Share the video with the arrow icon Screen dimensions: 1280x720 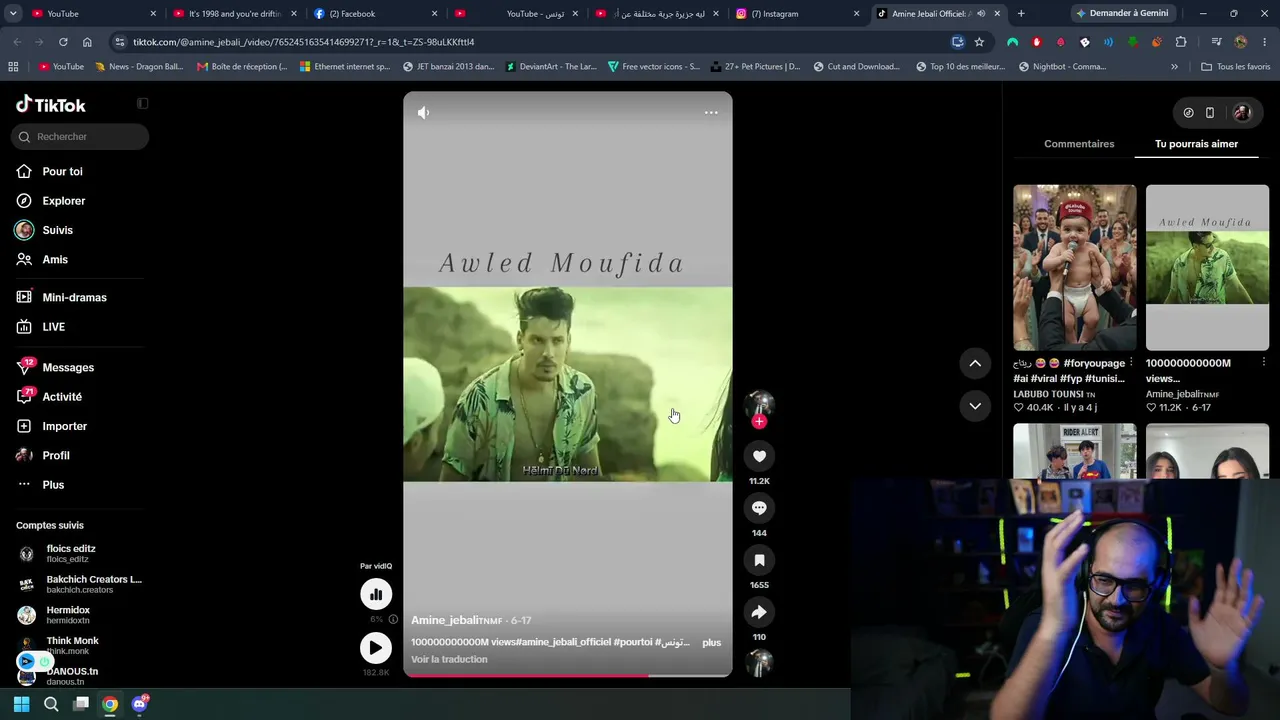click(x=759, y=612)
